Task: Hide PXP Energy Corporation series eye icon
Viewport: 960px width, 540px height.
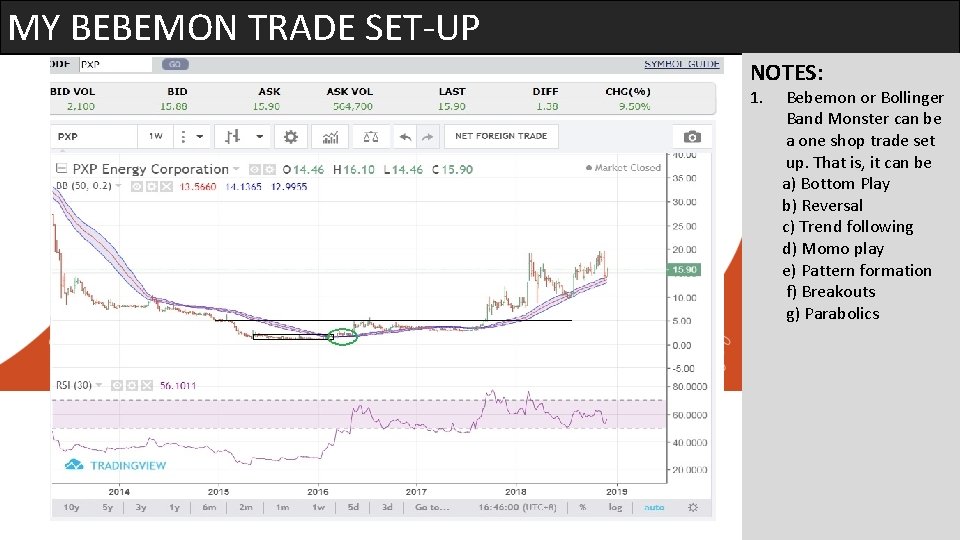Action: (254, 169)
